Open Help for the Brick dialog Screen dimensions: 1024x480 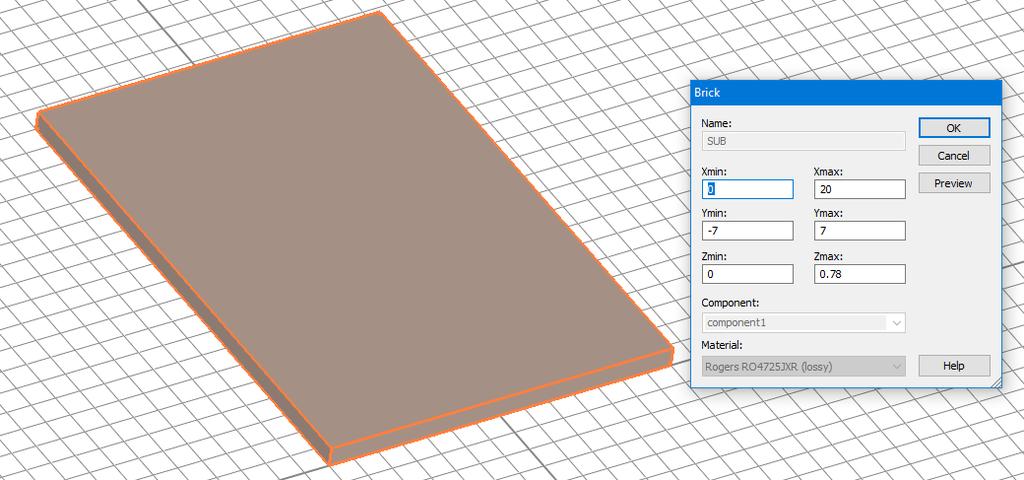953,366
